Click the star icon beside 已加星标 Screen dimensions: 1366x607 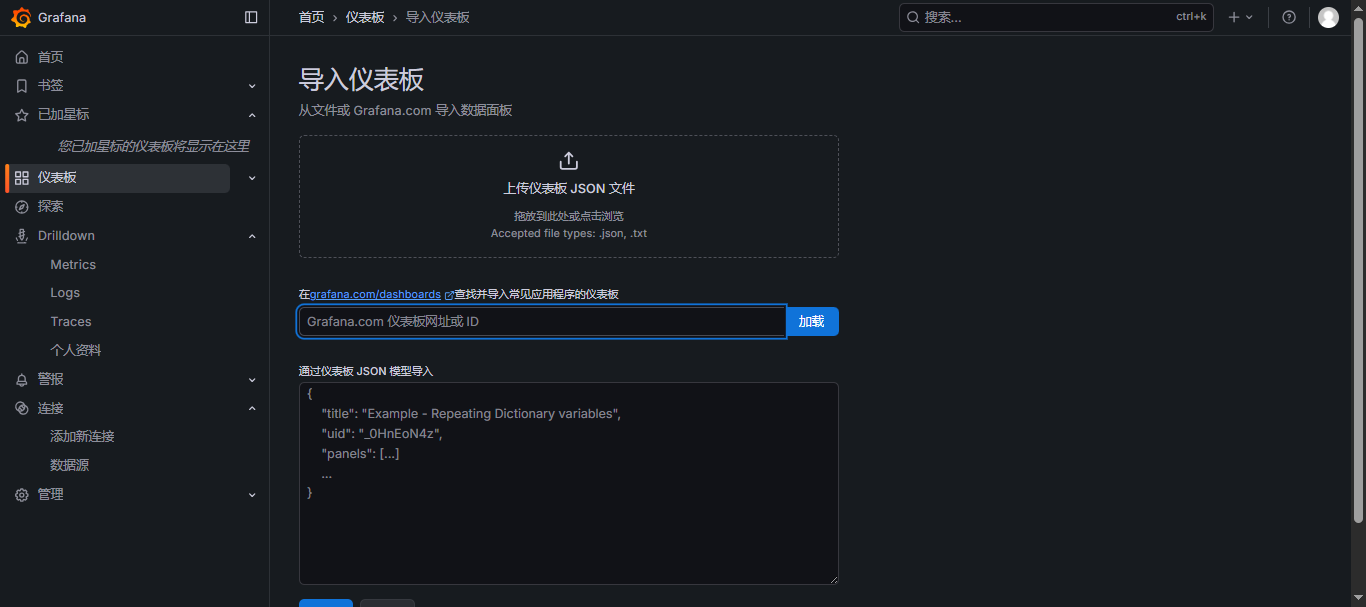pyautogui.click(x=22, y=115)
